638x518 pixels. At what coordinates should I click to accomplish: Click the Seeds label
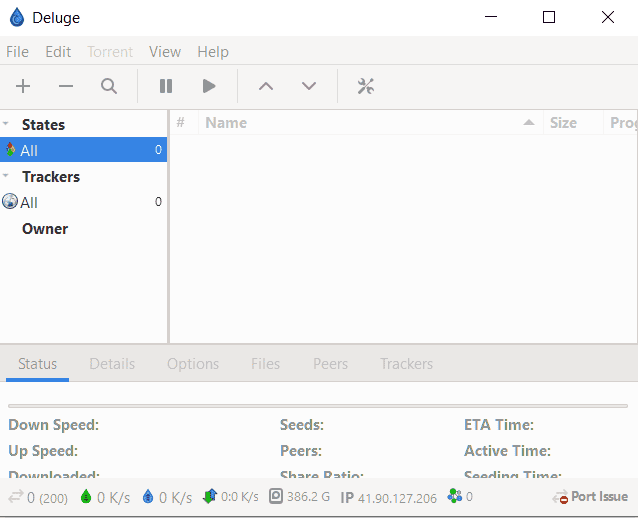tap(302, 425)
